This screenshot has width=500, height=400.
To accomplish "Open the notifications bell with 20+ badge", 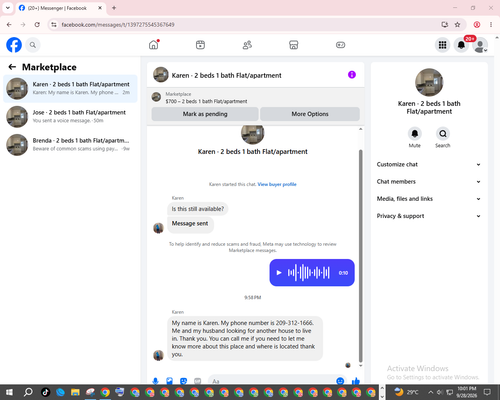I will click(461, 45).
